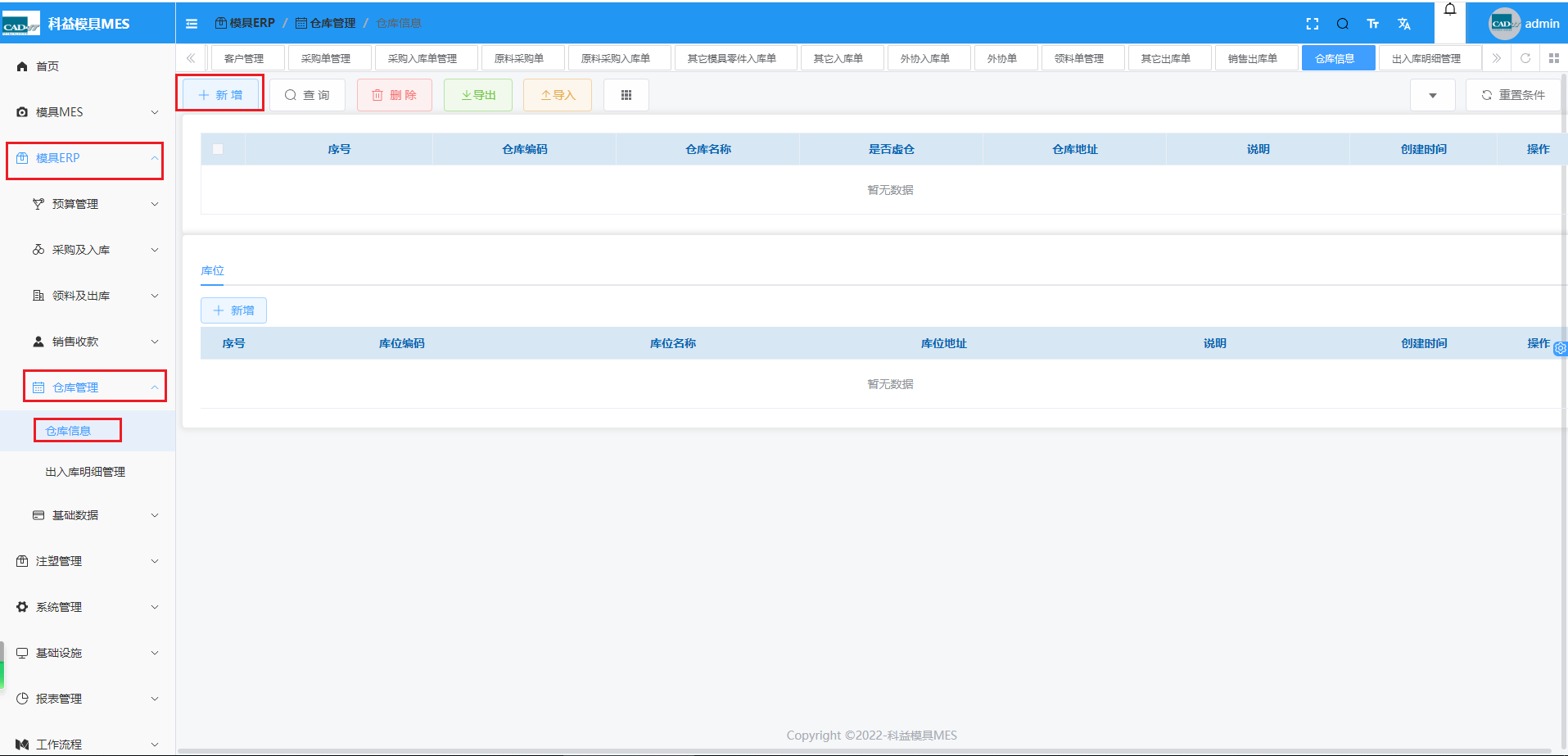Switch to the 采购单管理 tab

coord(330,58)
